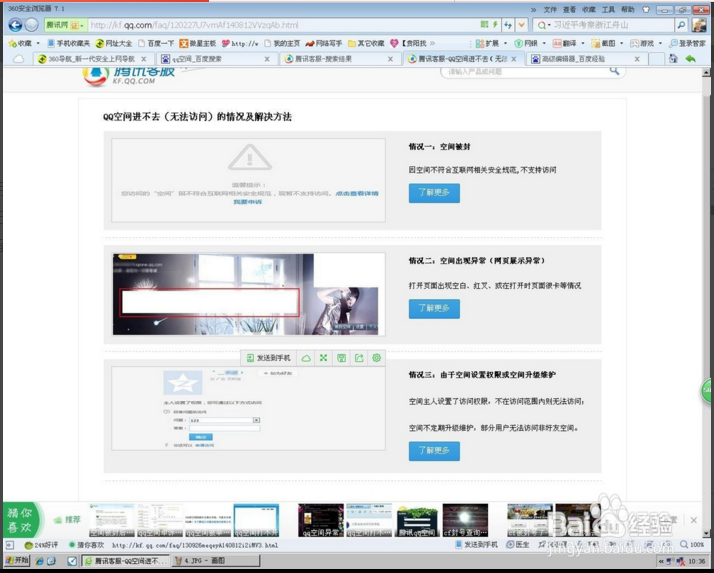Open the 查看 menu
The height and width of the screenshot is (573, 714).
point(569,9)
